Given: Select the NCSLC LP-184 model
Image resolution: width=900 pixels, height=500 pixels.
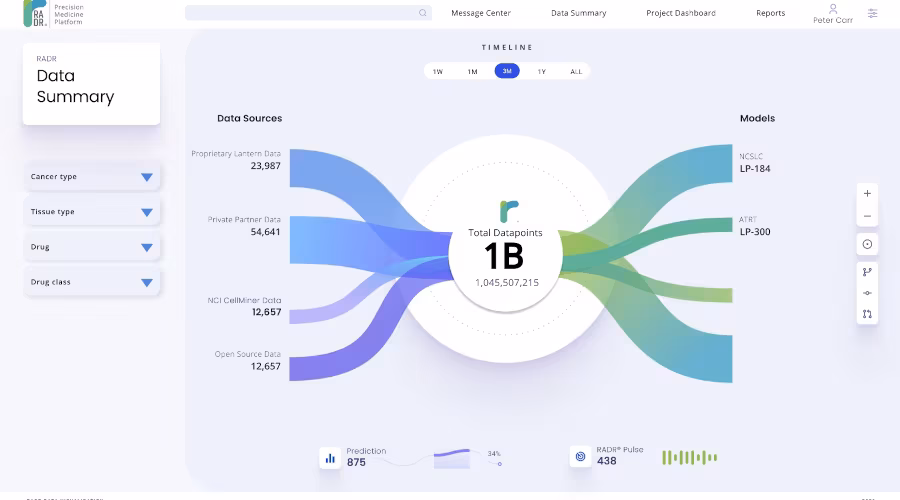Looking at the screenshot, I should (755, 163).
